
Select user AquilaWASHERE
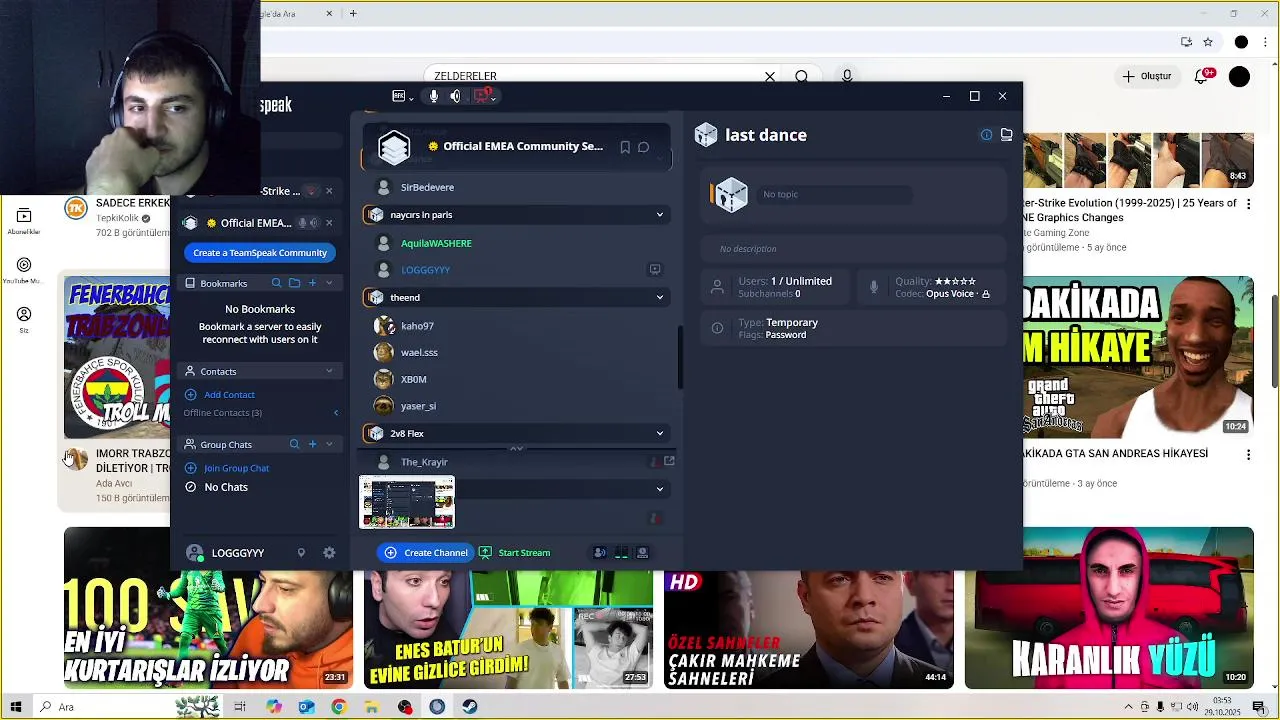pos(436,243)
